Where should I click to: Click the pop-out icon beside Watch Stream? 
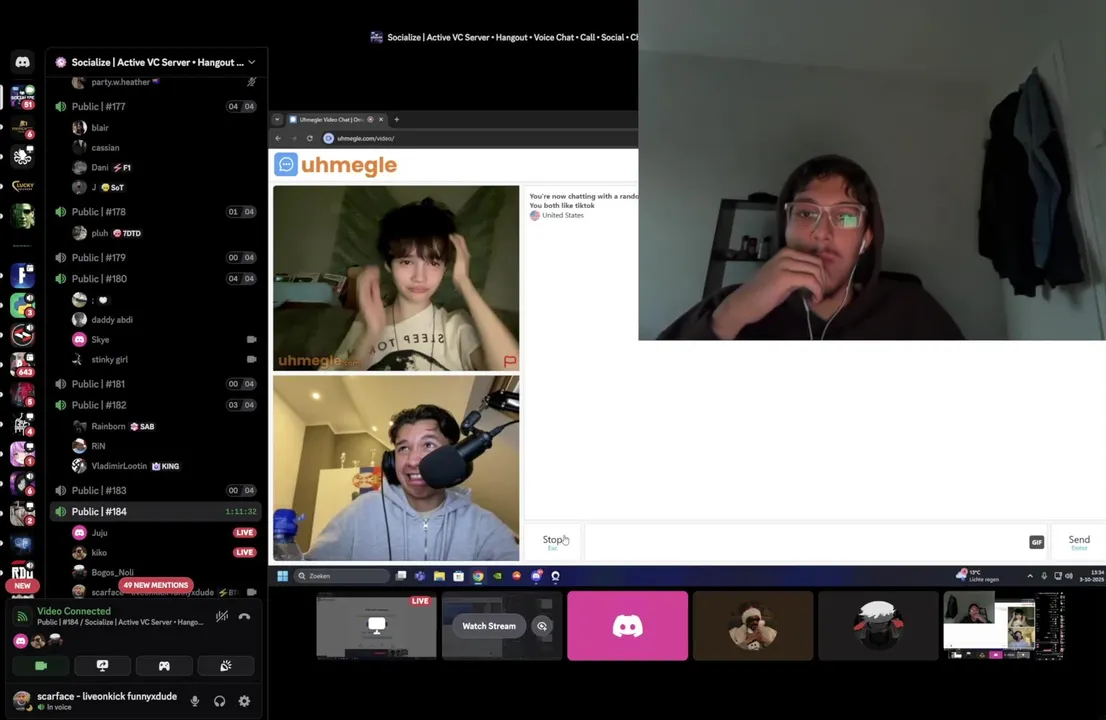(542, 626)
